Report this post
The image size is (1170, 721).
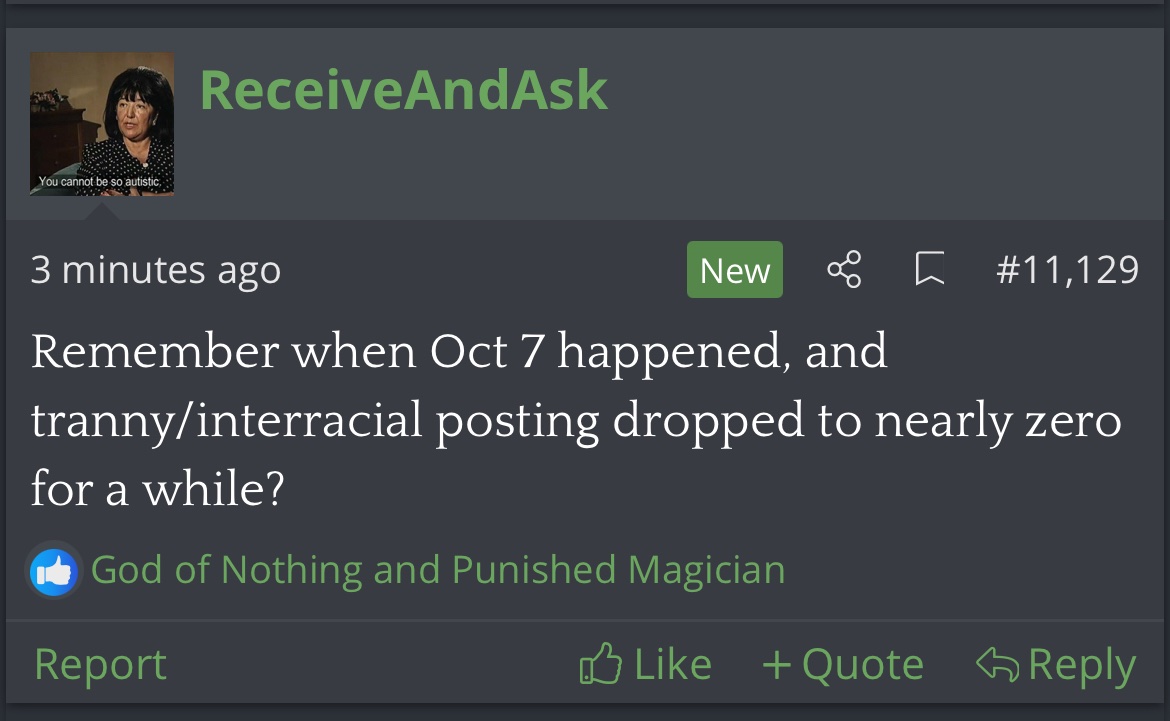pyautogui.click(x=101, y=664)
